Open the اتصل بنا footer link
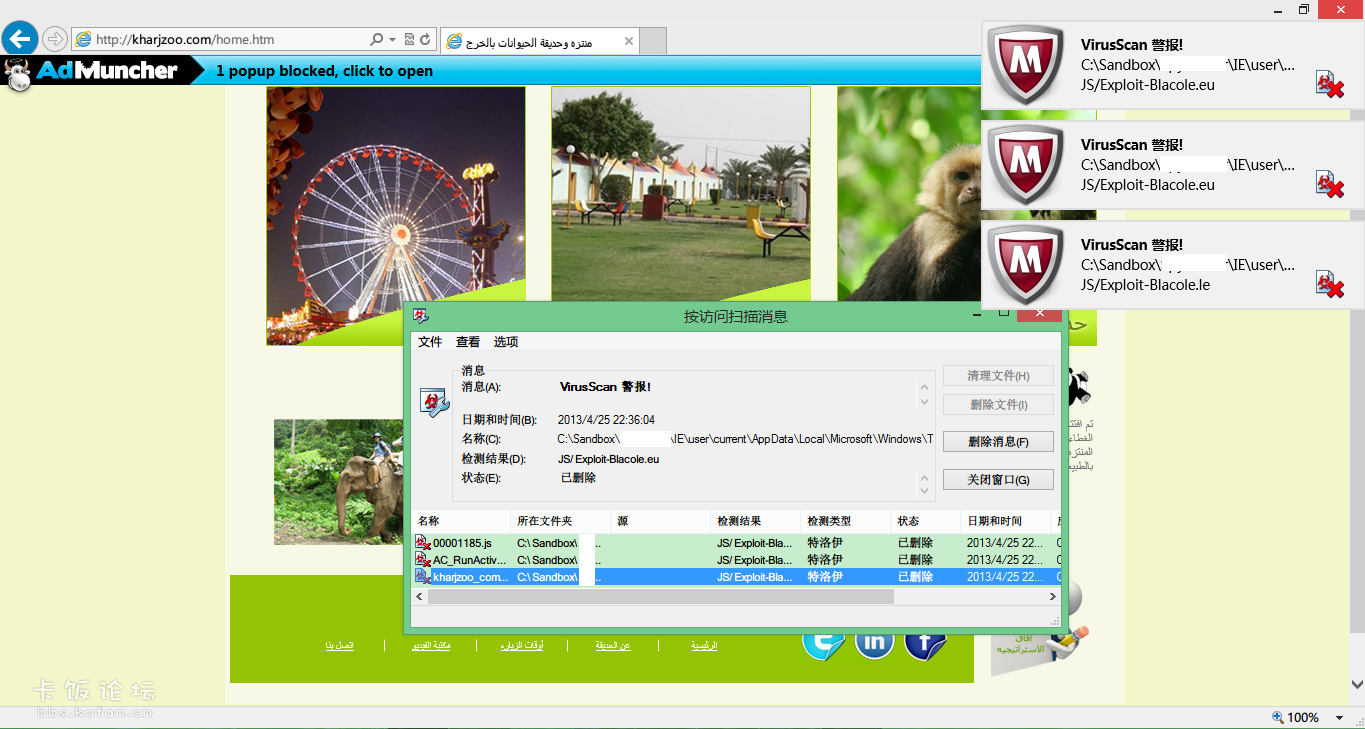Image resolution: width=1365 pixels, height=729 pixels. pyautogui.click(x=339, y=646)
